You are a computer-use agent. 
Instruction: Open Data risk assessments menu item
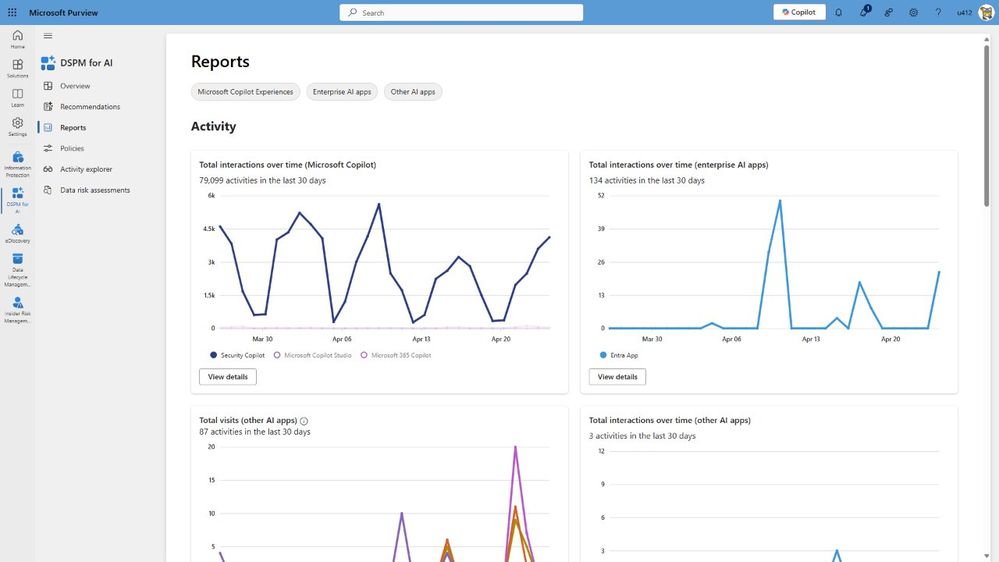[95, 190]
